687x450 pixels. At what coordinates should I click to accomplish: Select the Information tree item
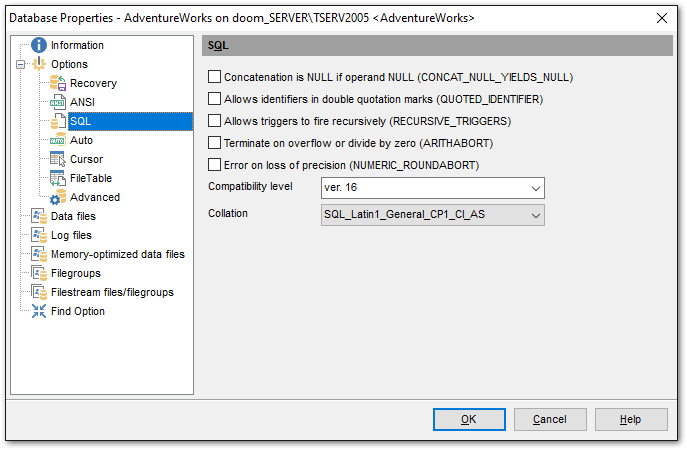pos(77,45)
